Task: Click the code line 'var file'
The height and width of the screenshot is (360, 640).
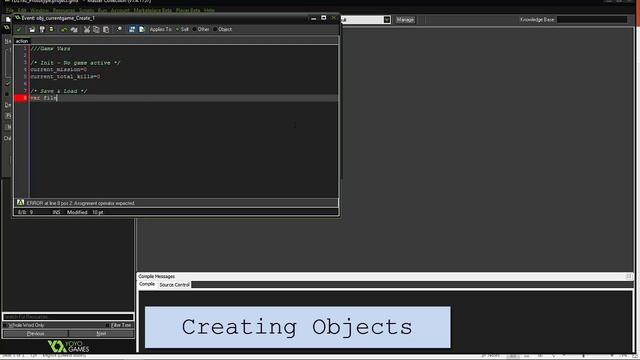Action: [x=44, y=98]
